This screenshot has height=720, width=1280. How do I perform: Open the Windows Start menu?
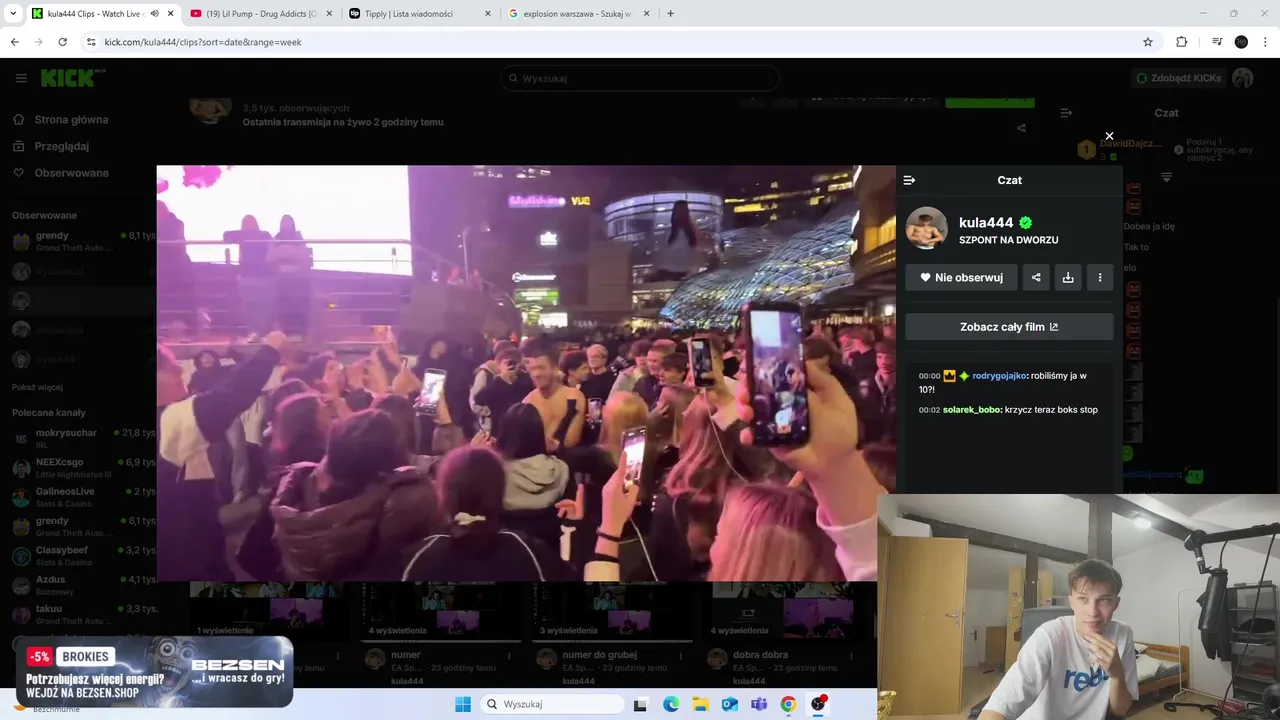463,704
